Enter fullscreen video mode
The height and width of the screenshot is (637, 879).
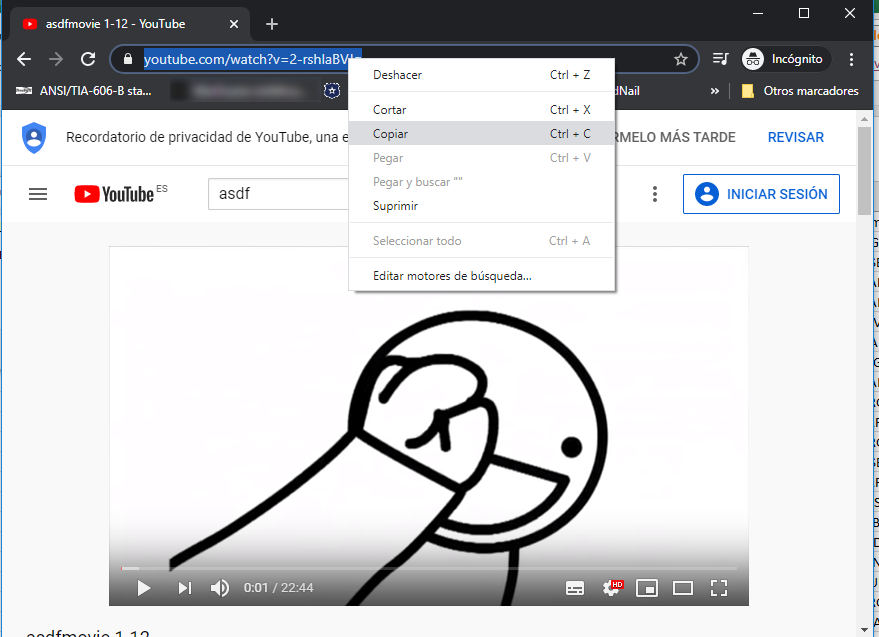tap(719, 588)
